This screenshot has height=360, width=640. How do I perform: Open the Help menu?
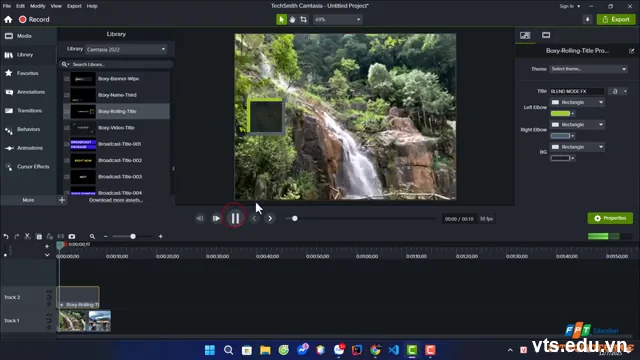tap(92, 6)
